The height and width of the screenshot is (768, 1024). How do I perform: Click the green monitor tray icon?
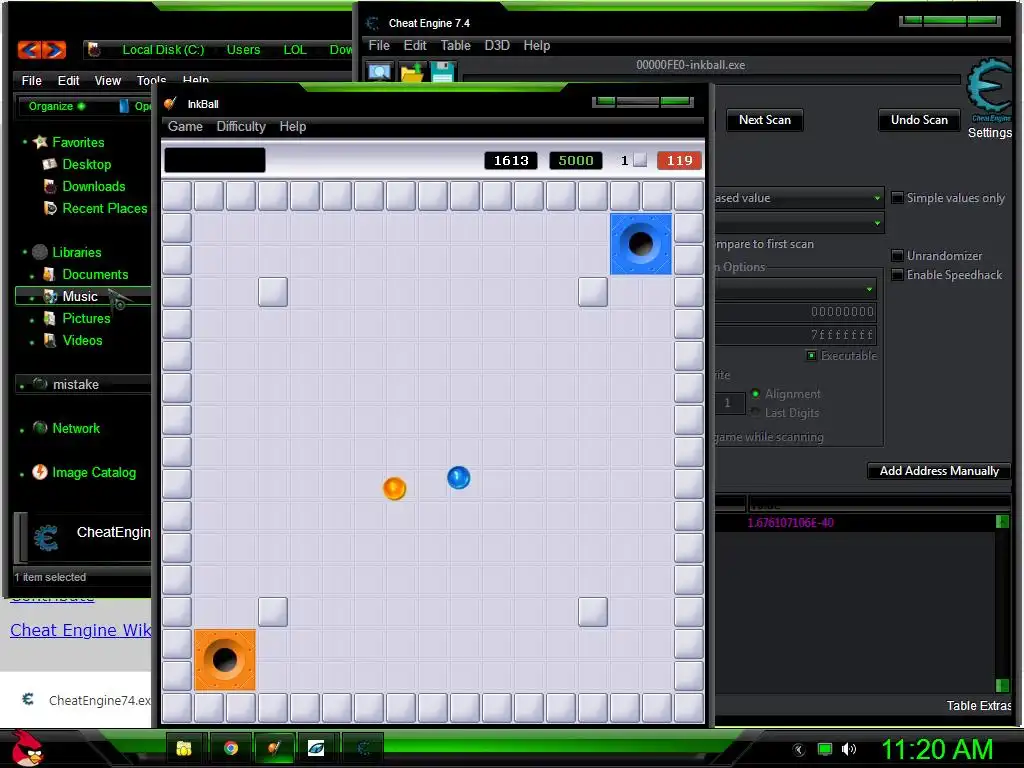825,749
